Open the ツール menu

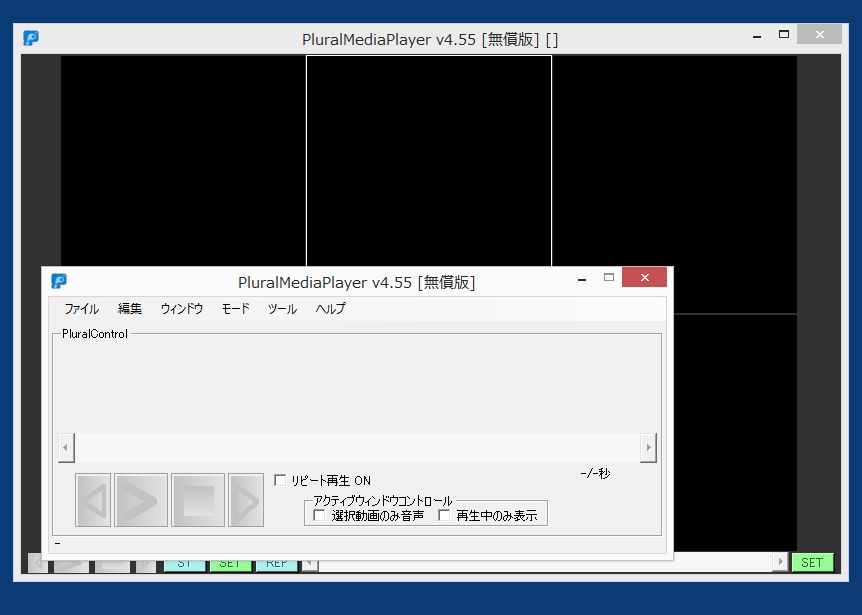(282, 309)
